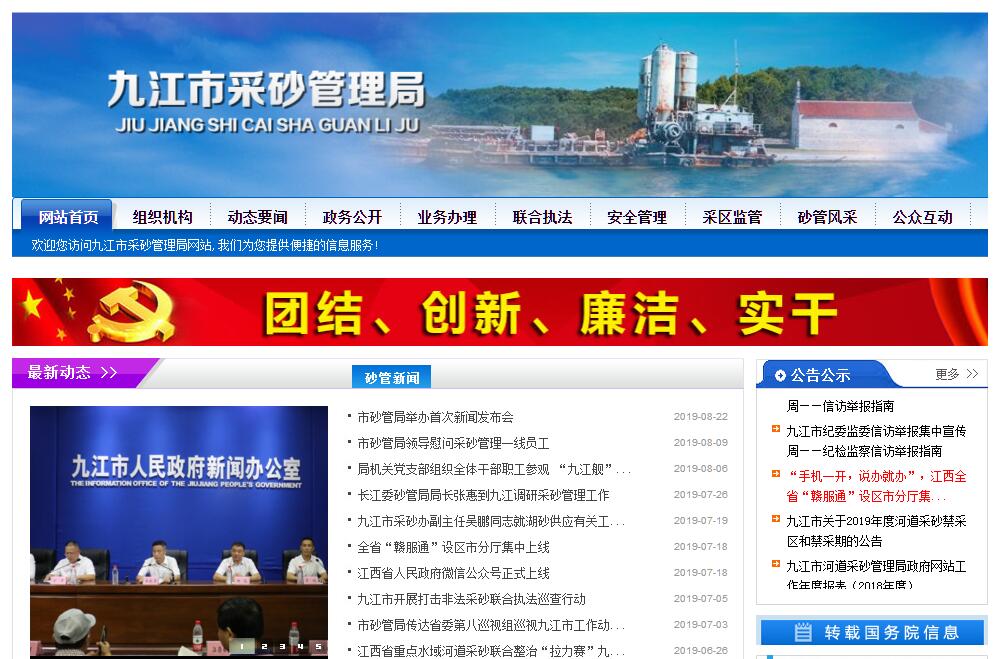Open the 组织机构 menu item
This screenshot has height=659, width=999.
pos(162,217)
